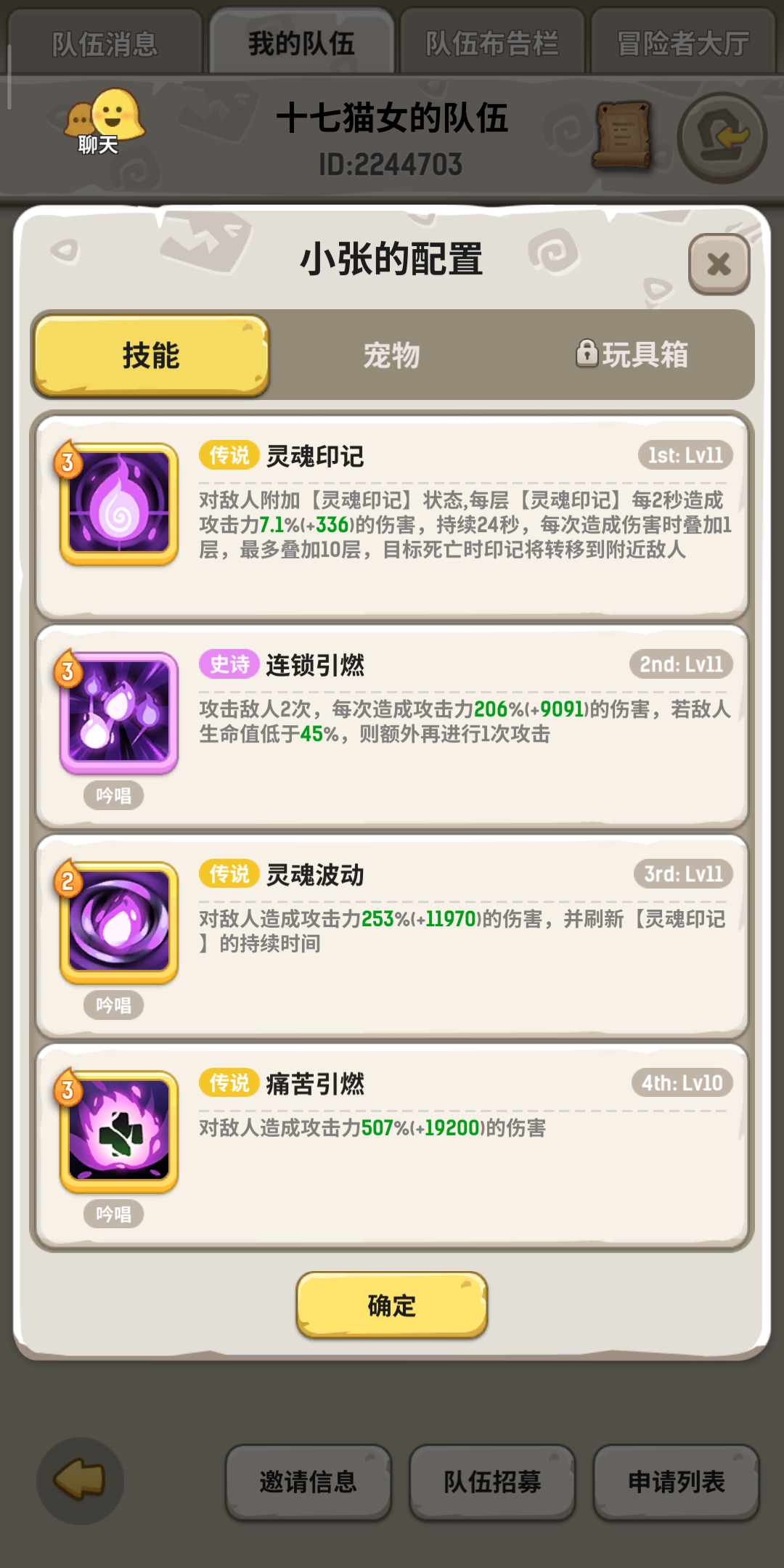Tap the 灵魂波动 skill icon
This screenshot has height=1568, width=784.
point(119,923)
